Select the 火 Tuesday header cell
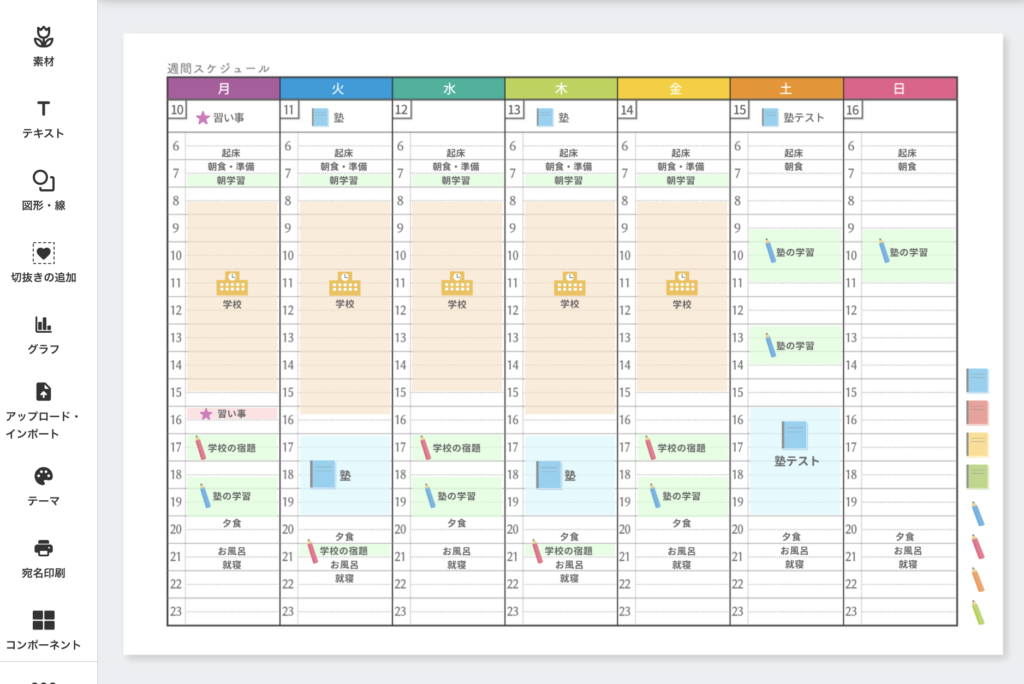 pyautogui.click(x=336, y=88)
